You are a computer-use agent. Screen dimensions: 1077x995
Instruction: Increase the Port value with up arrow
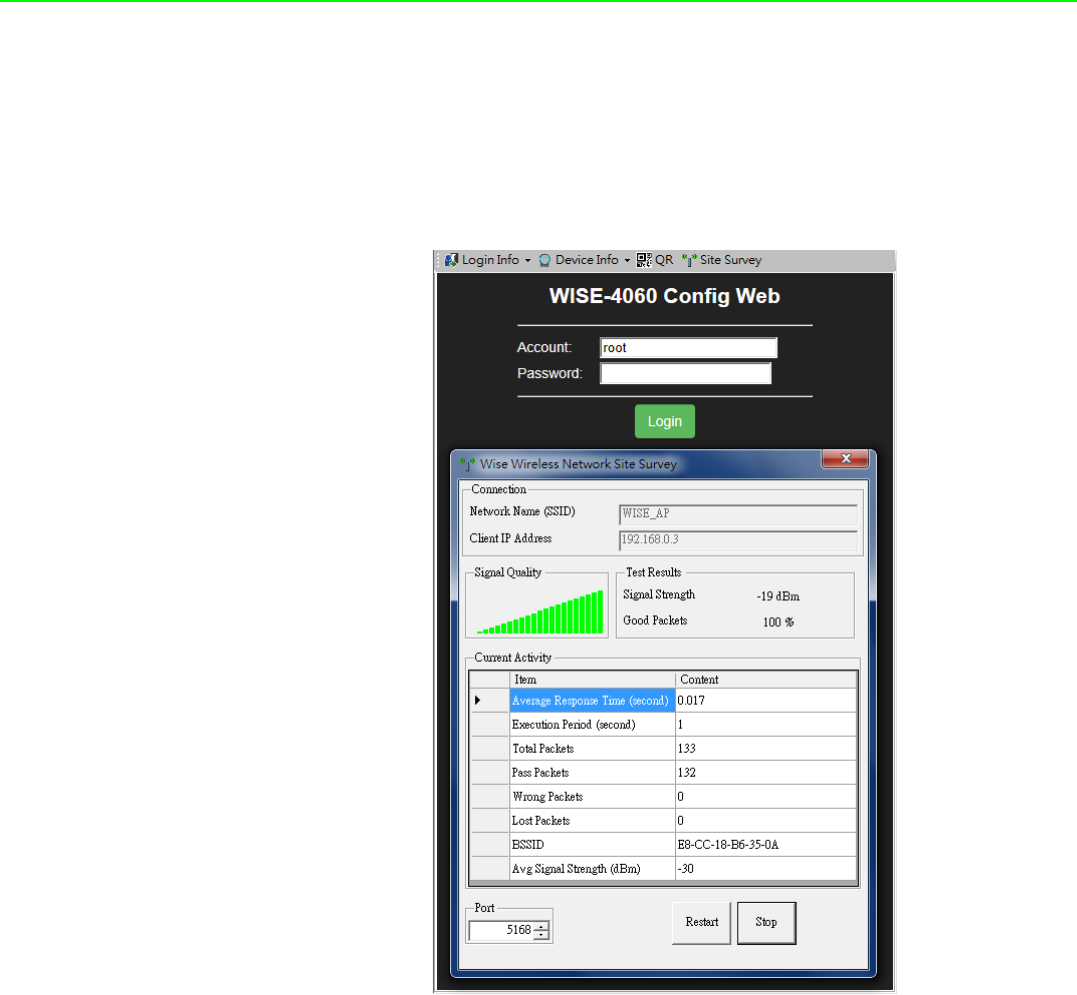click(542, 926)
